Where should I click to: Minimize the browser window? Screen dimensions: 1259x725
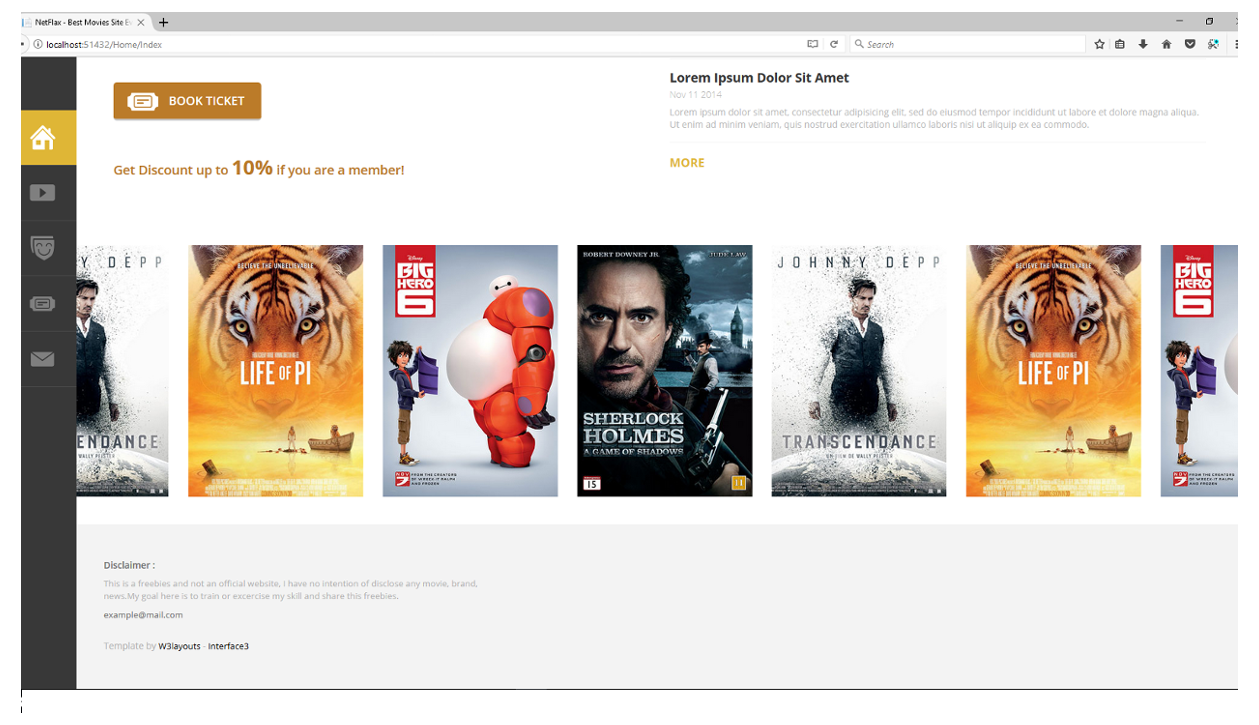[1180, 21]
